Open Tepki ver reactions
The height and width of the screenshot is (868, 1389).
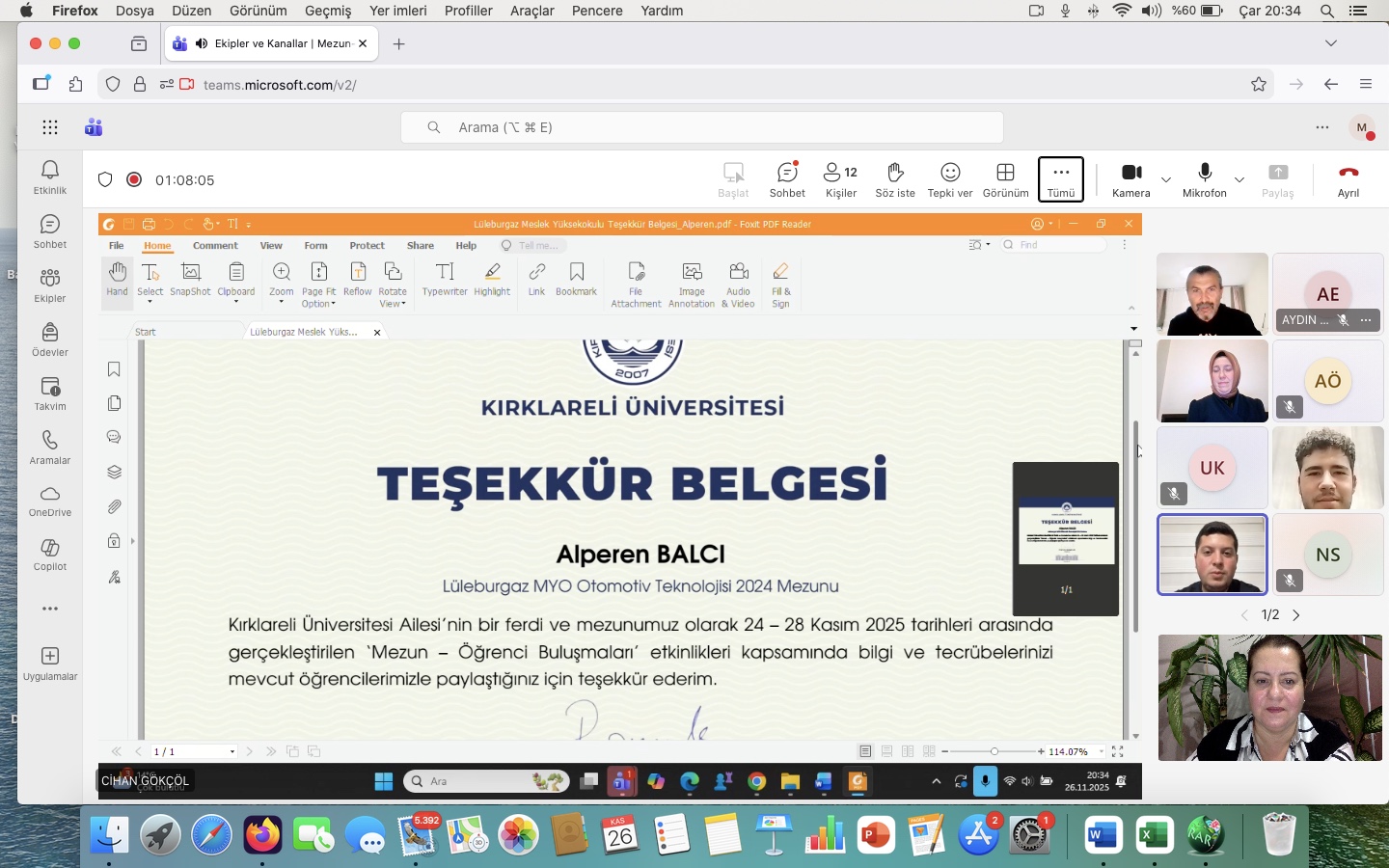(949, 178)
